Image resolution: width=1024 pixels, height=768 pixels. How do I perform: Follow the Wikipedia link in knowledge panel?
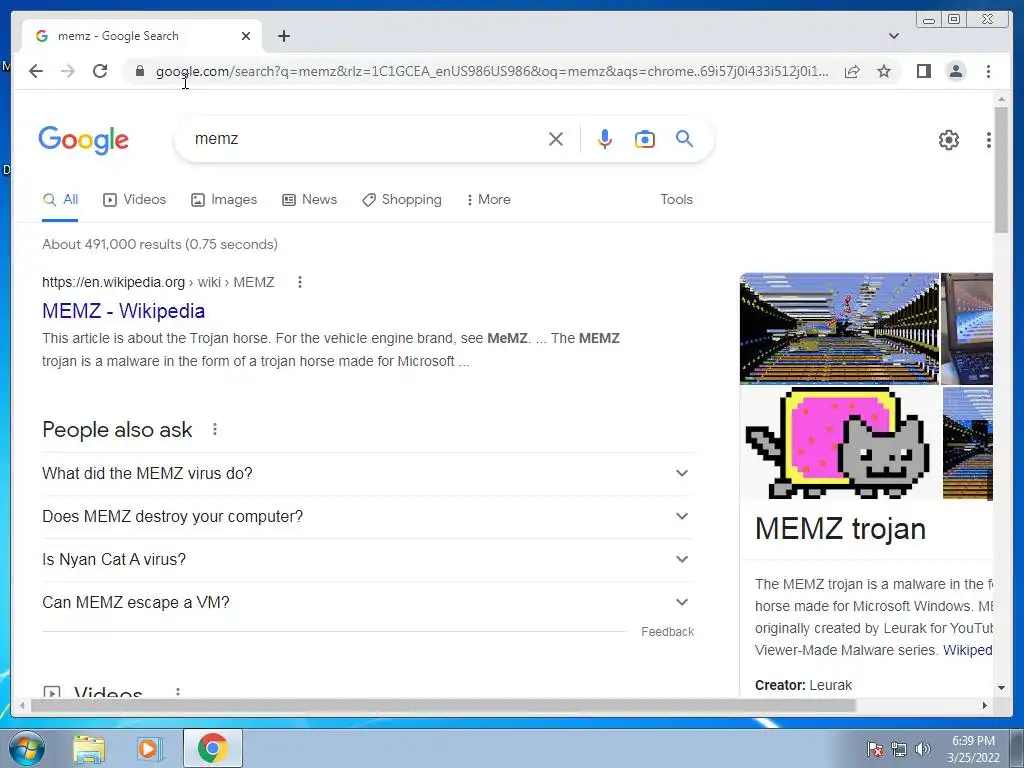967,650
